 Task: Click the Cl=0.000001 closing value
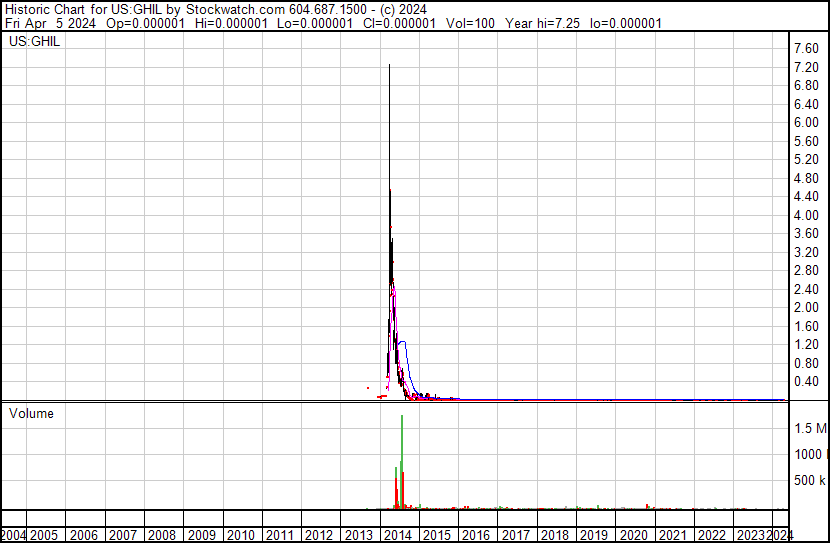point(399,23)
